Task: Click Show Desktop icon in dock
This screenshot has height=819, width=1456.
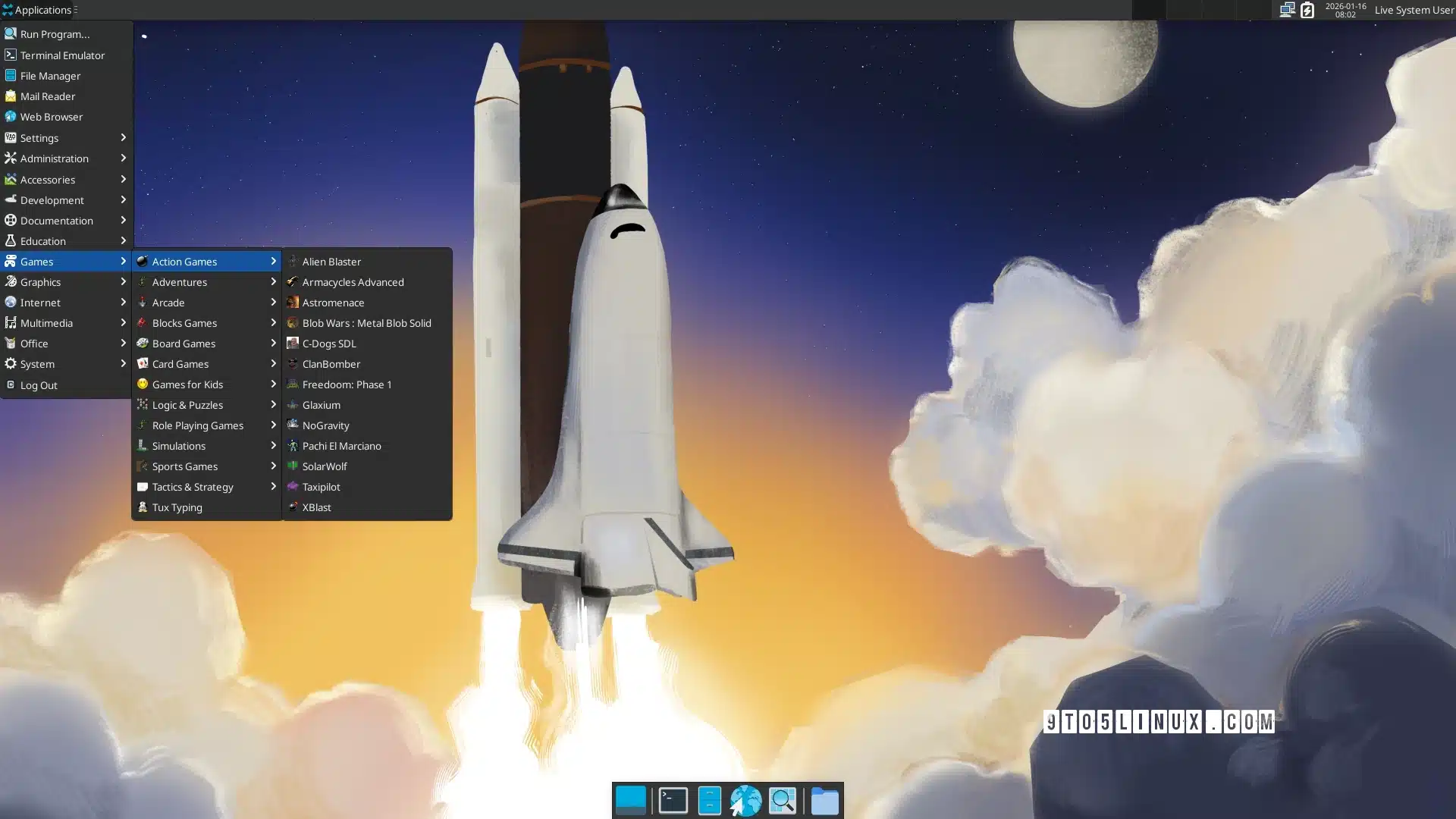Action: 630,800
